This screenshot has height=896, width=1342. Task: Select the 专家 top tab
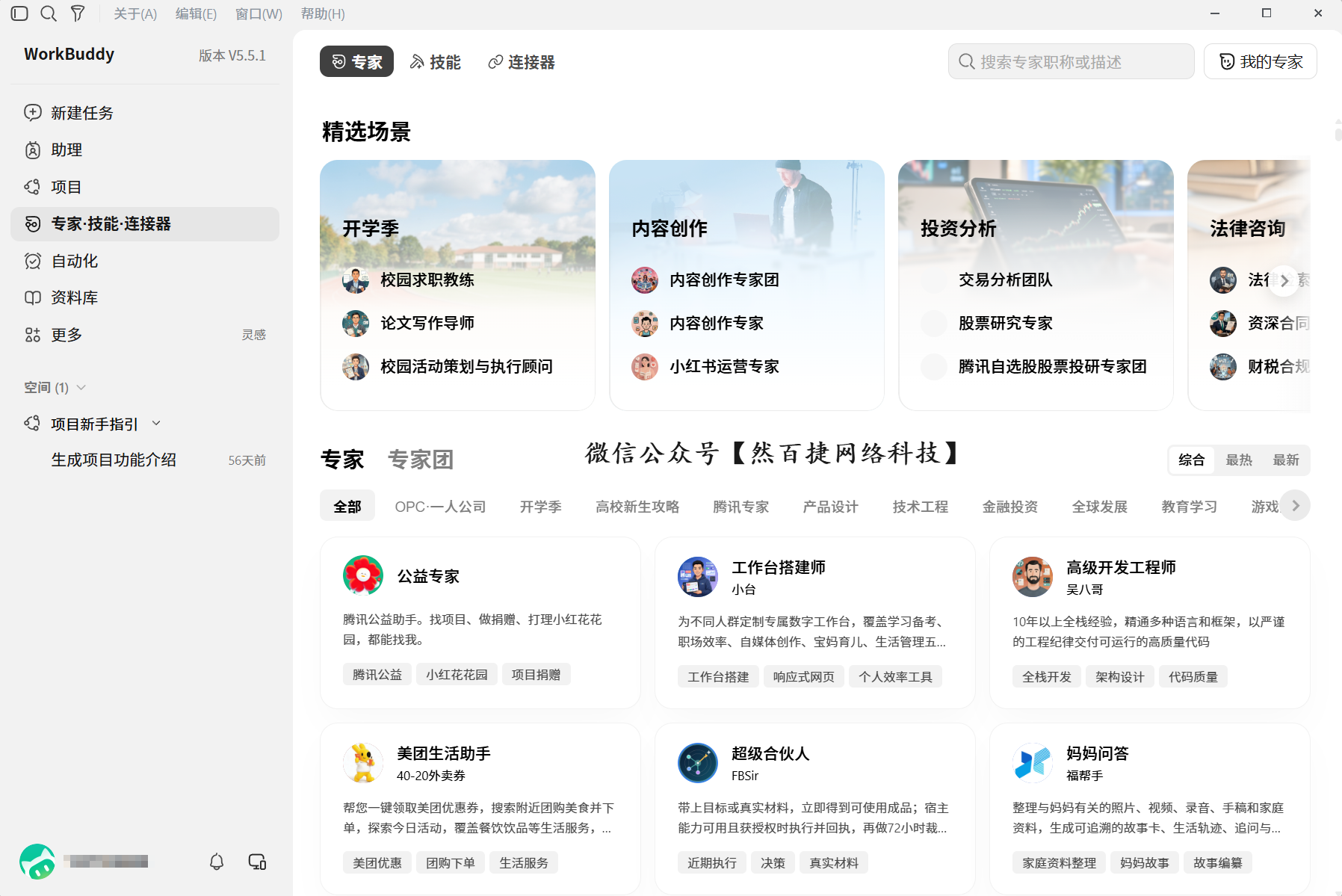coord(356,62)
